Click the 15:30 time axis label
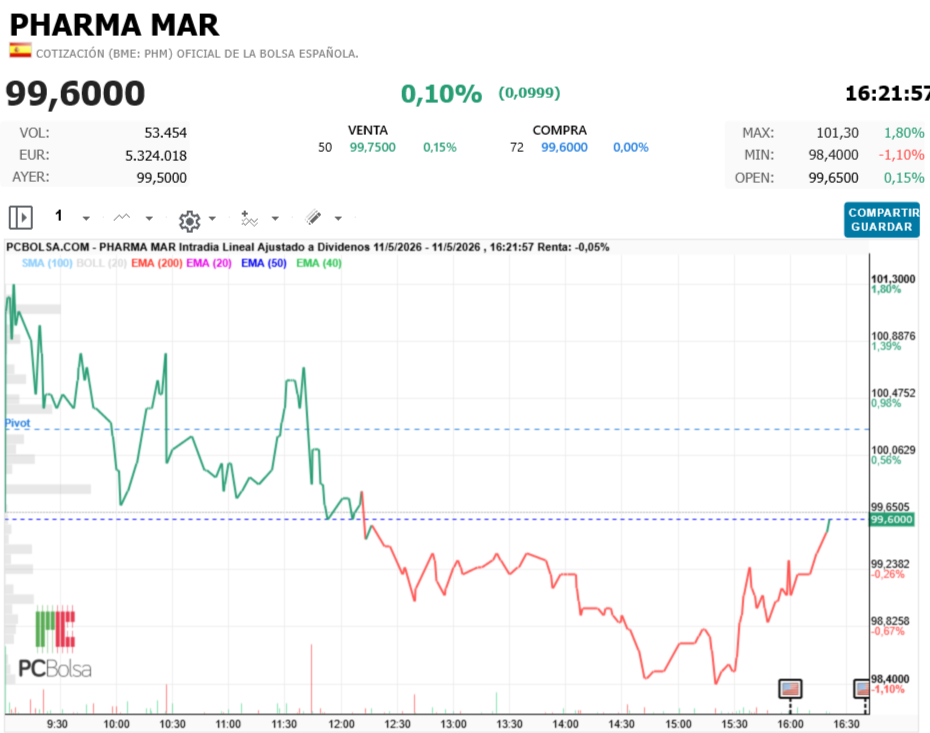 pos(734,724)
